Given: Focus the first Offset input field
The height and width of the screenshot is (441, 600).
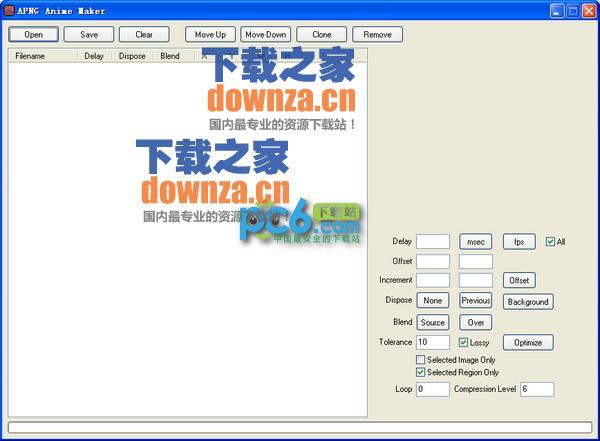Looking at the screenshot, I should pyautogui.click(x=433, y=261).
